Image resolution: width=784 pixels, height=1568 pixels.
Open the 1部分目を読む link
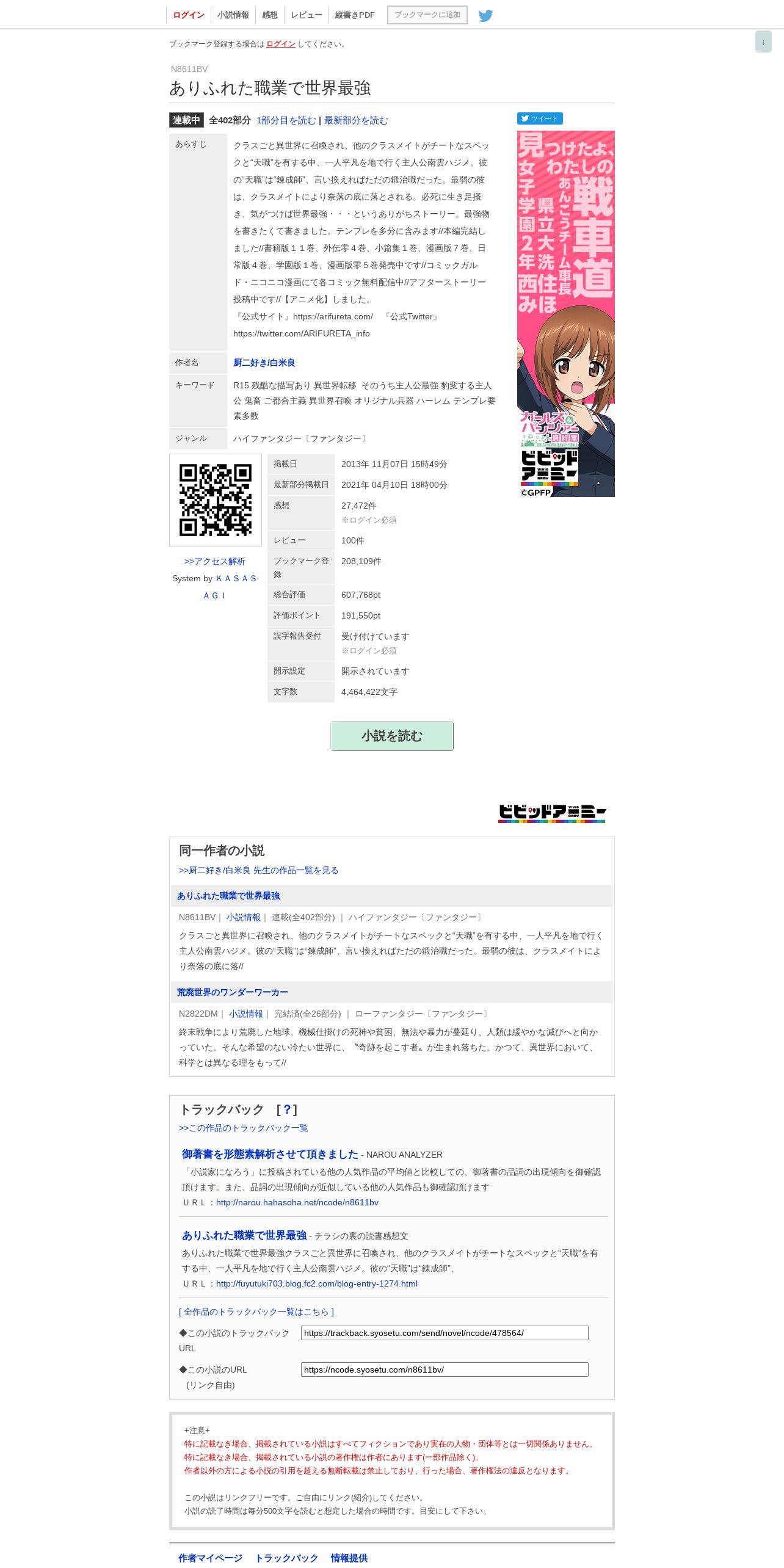pyautogui.click(x=286, y=120)
